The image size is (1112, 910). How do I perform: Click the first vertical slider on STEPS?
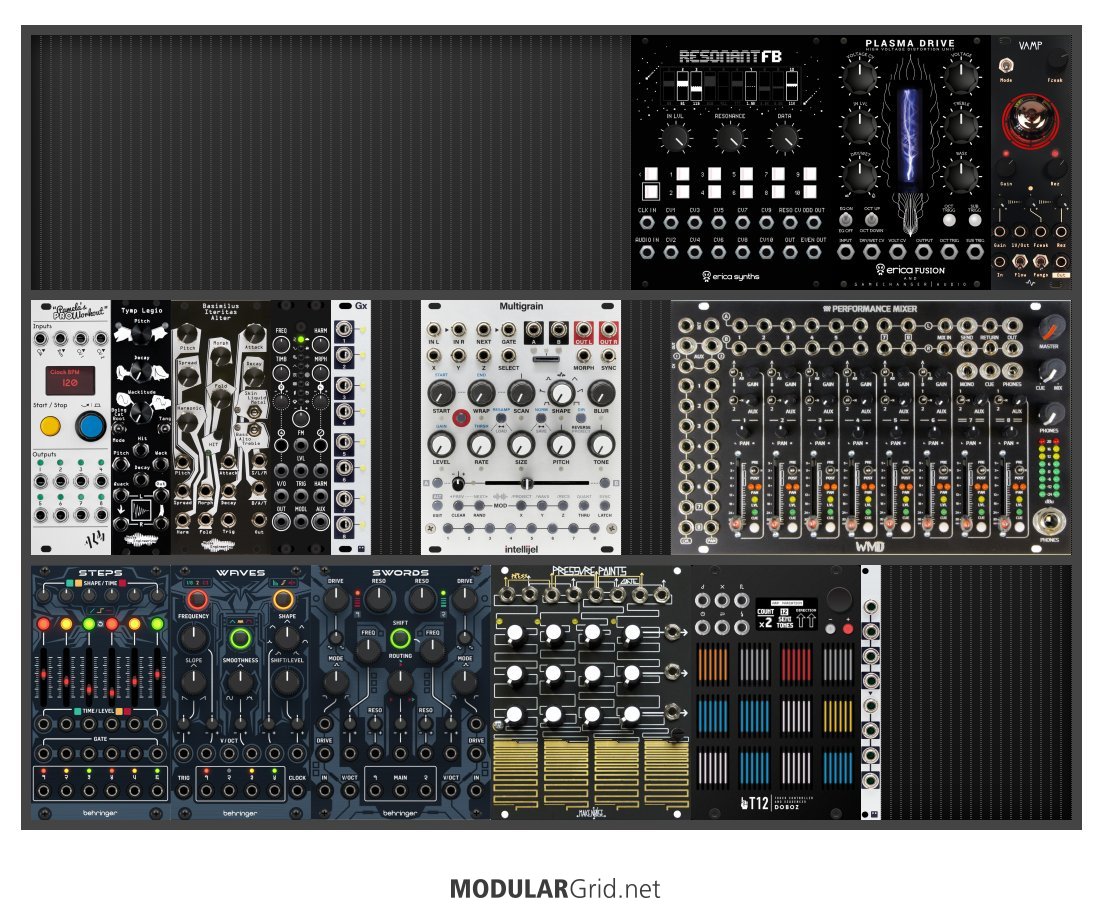[x=44, y=675]
